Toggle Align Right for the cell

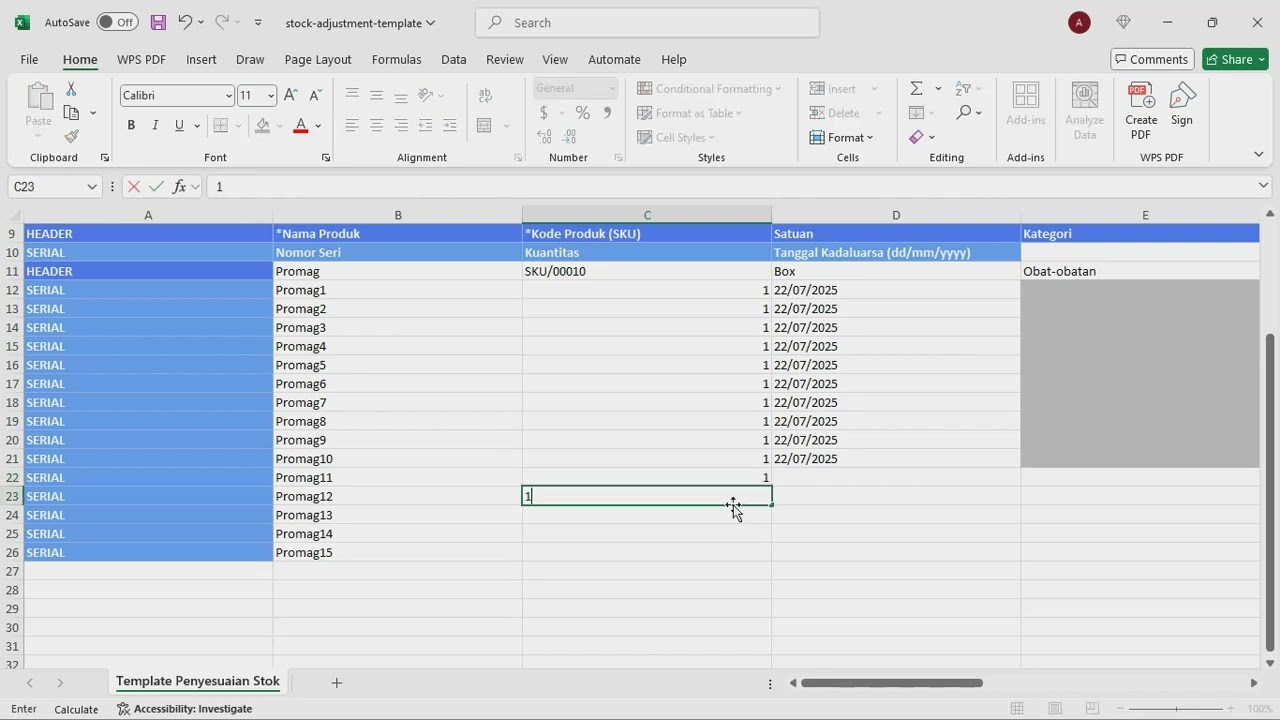[401, 125]
